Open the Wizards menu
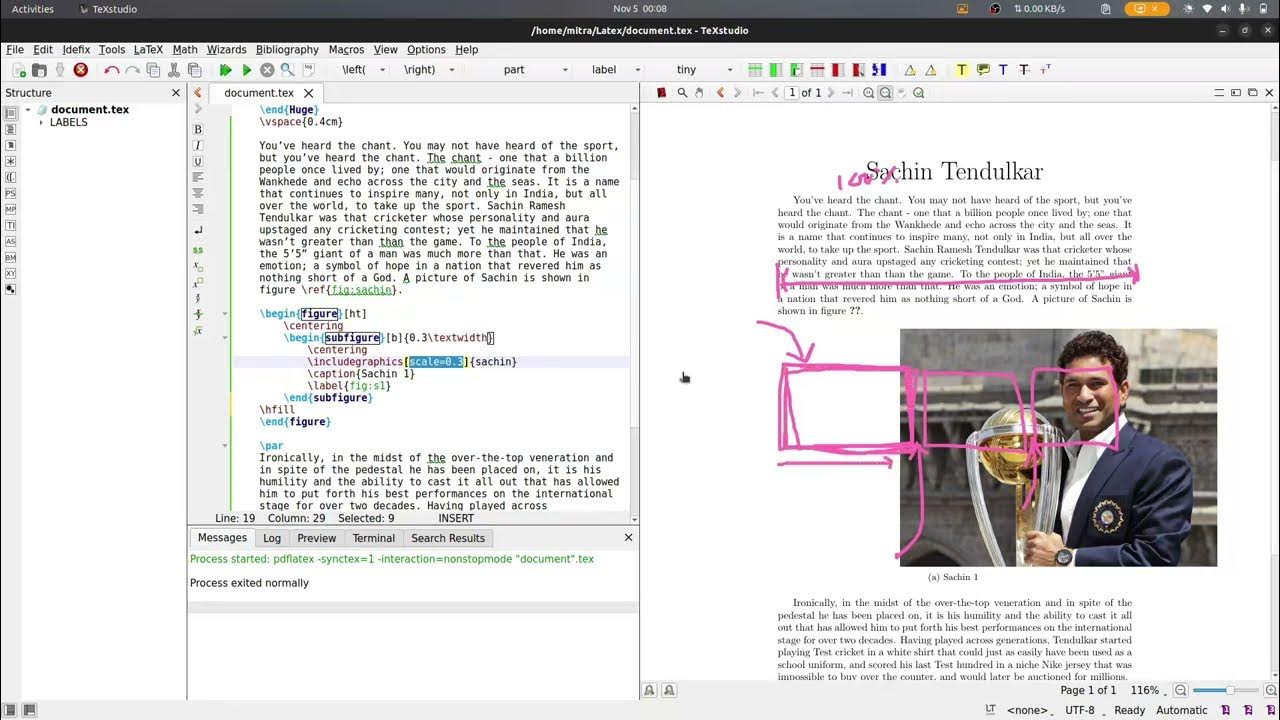This screenshot has width=1280, height=720. tap(226, 49)
